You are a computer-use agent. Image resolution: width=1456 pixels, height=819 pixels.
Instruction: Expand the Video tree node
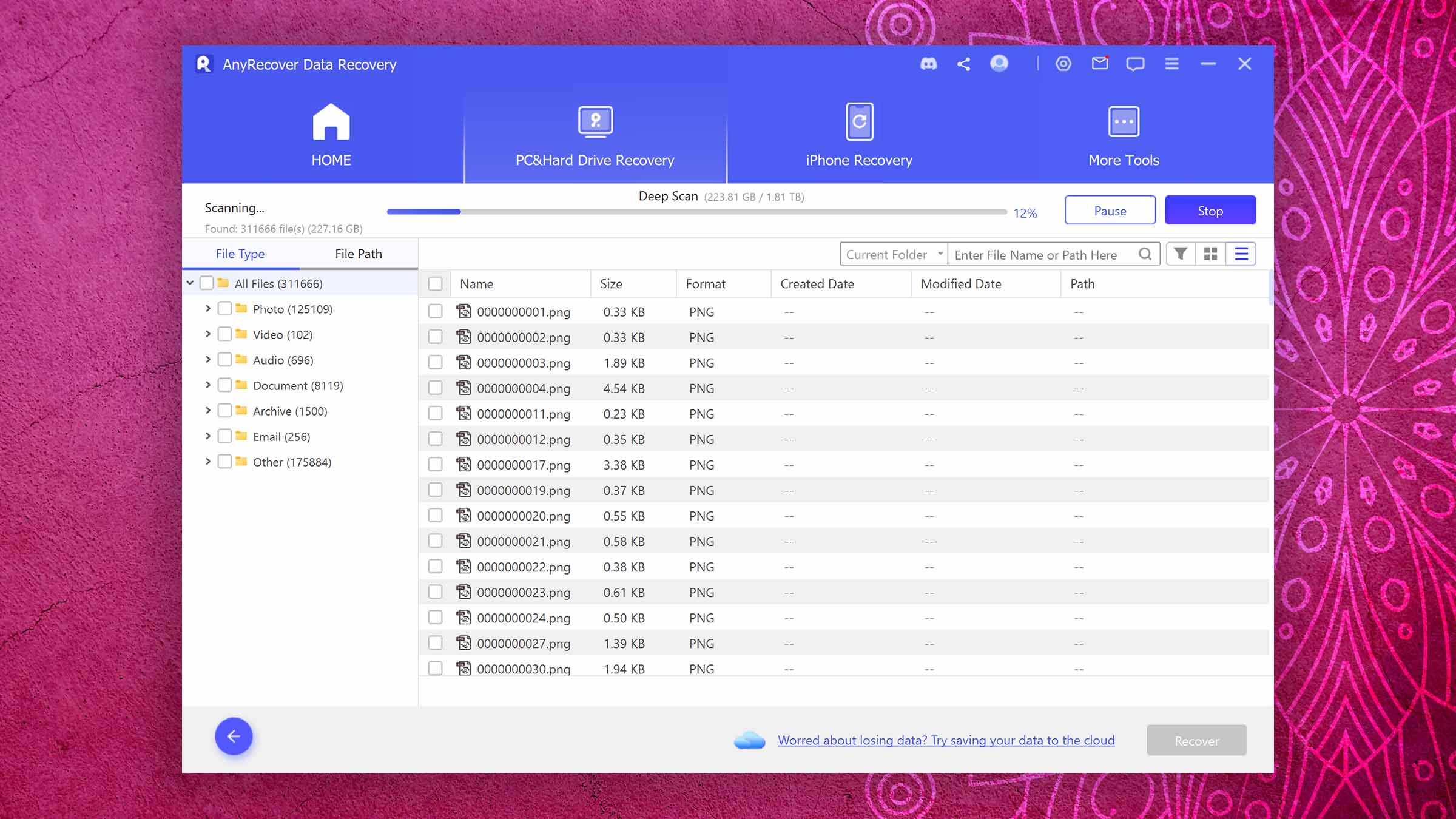pyautogui.click(x=208, y=334)
